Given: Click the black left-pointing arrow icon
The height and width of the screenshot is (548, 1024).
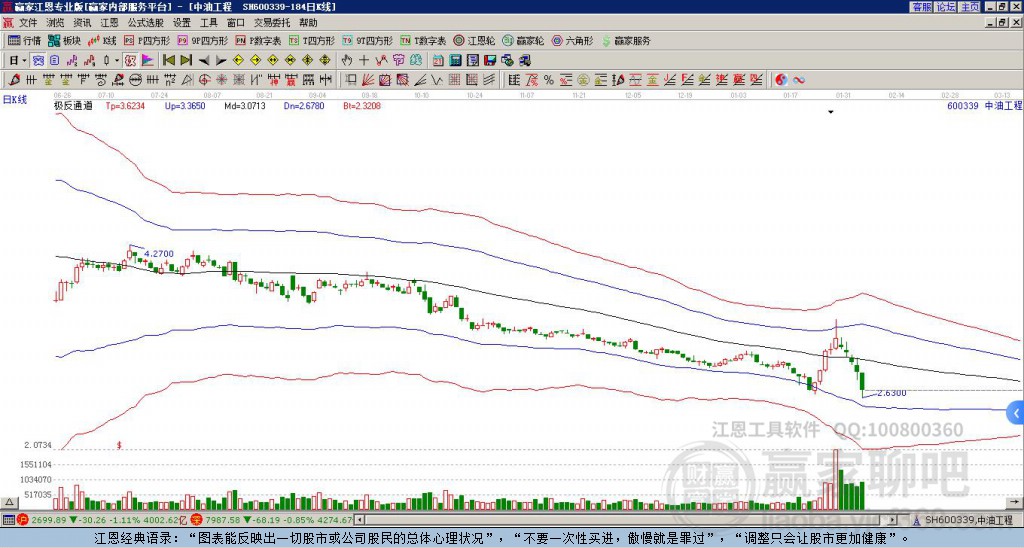Looking at the screenshot, I should point(204,61).
